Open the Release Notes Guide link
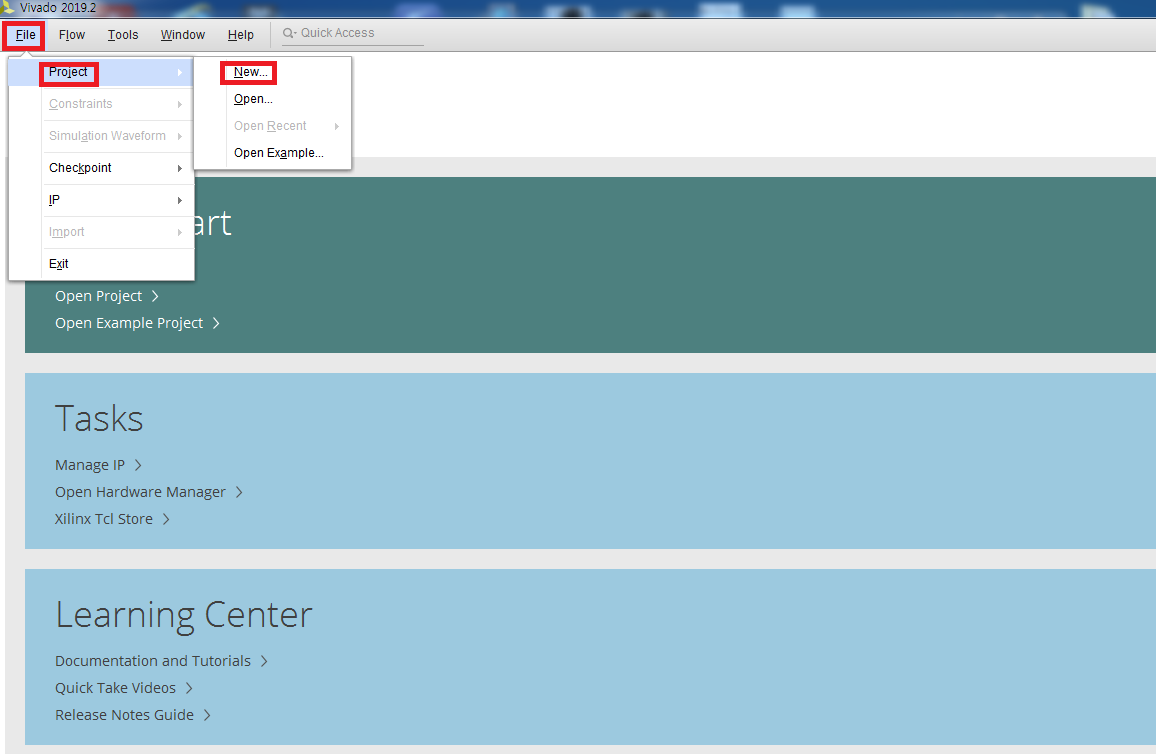This screenshot has height=754, width=1156. pyautogui.click(x=124, y=715)
